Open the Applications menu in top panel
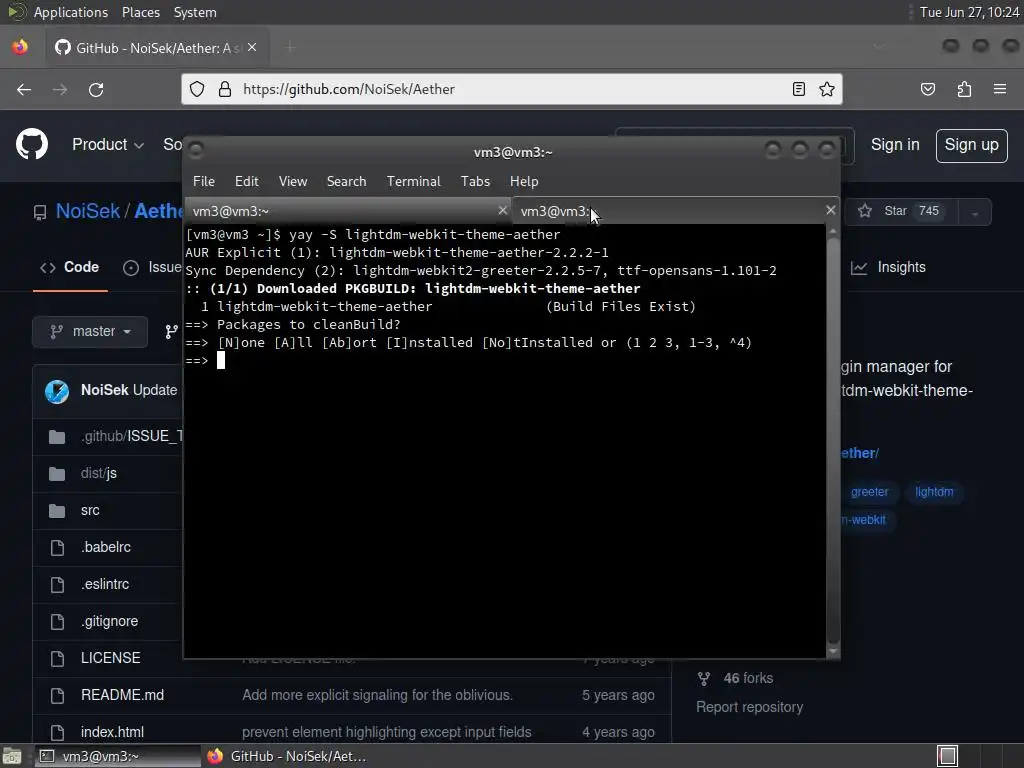 pos(71,12)
